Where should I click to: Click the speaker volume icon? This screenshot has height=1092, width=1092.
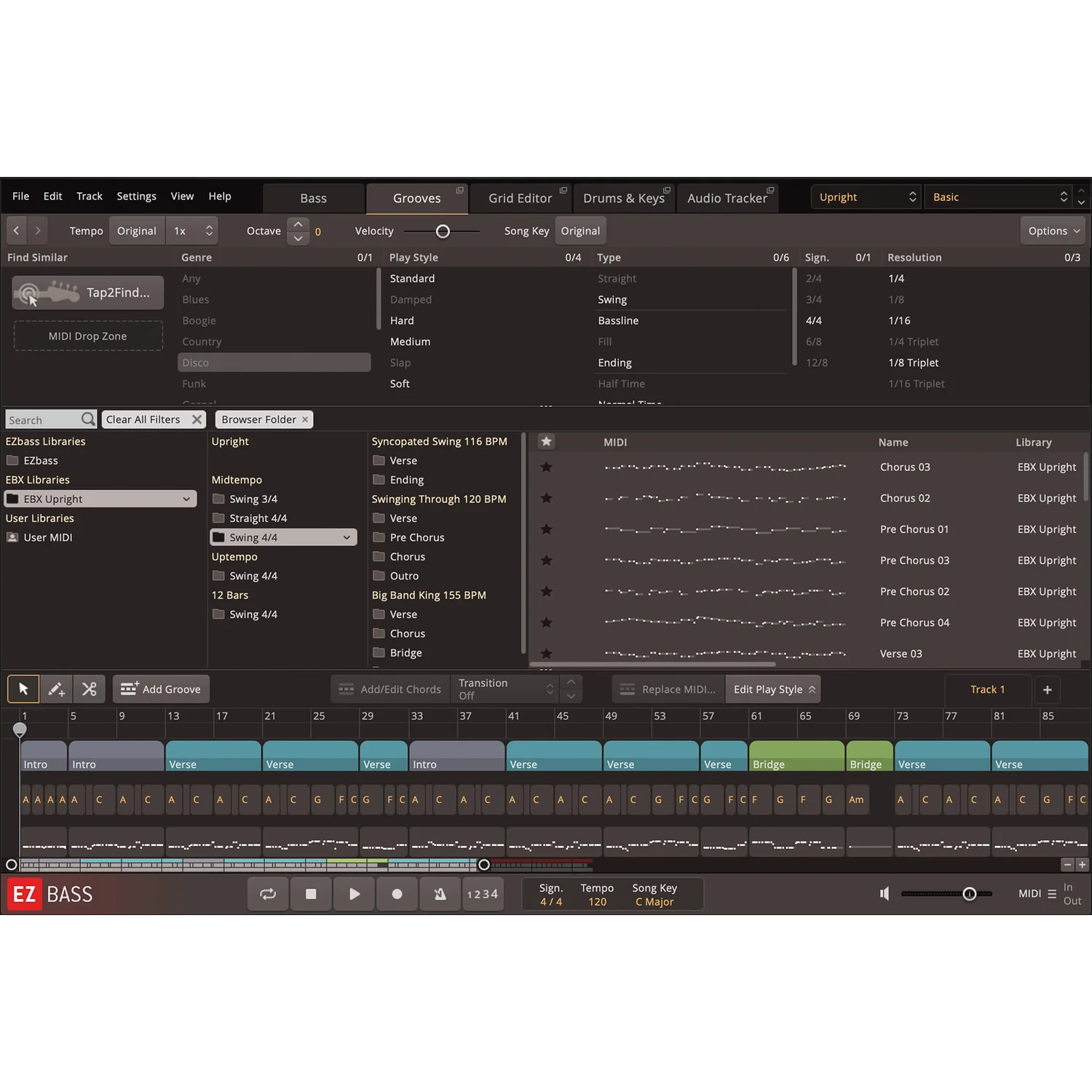[x=885, y=893]
